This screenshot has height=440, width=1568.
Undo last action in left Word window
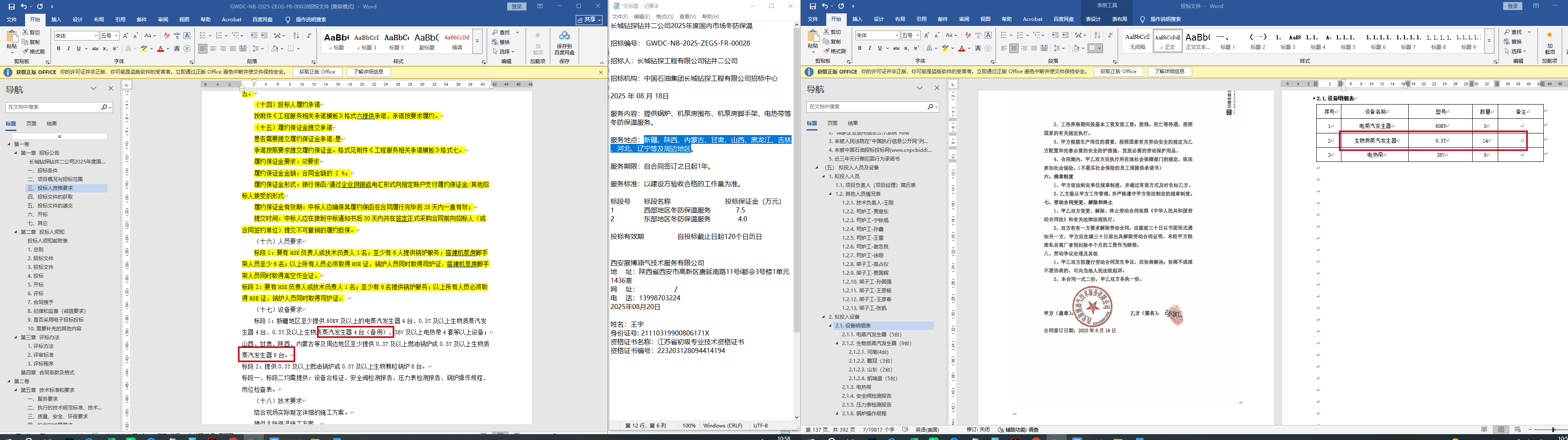click(x=24, y=6)
